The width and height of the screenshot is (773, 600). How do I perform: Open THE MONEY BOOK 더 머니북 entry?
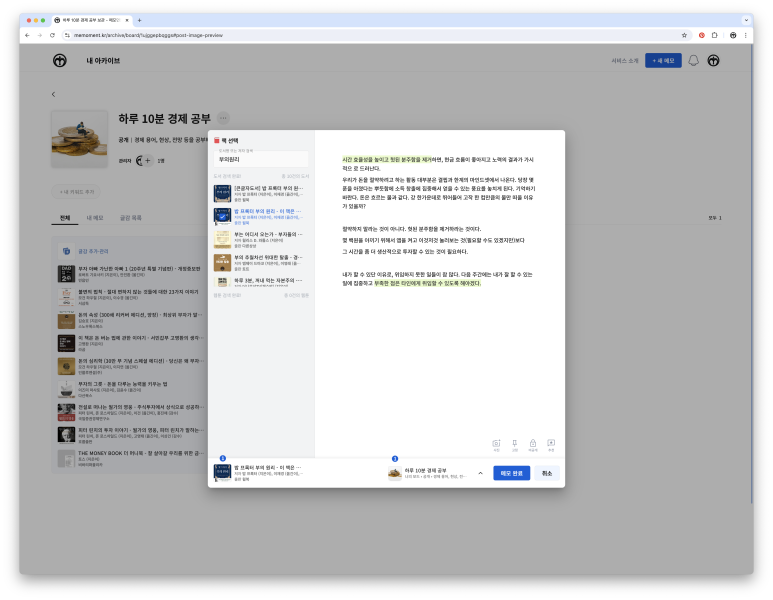[130, 459]
